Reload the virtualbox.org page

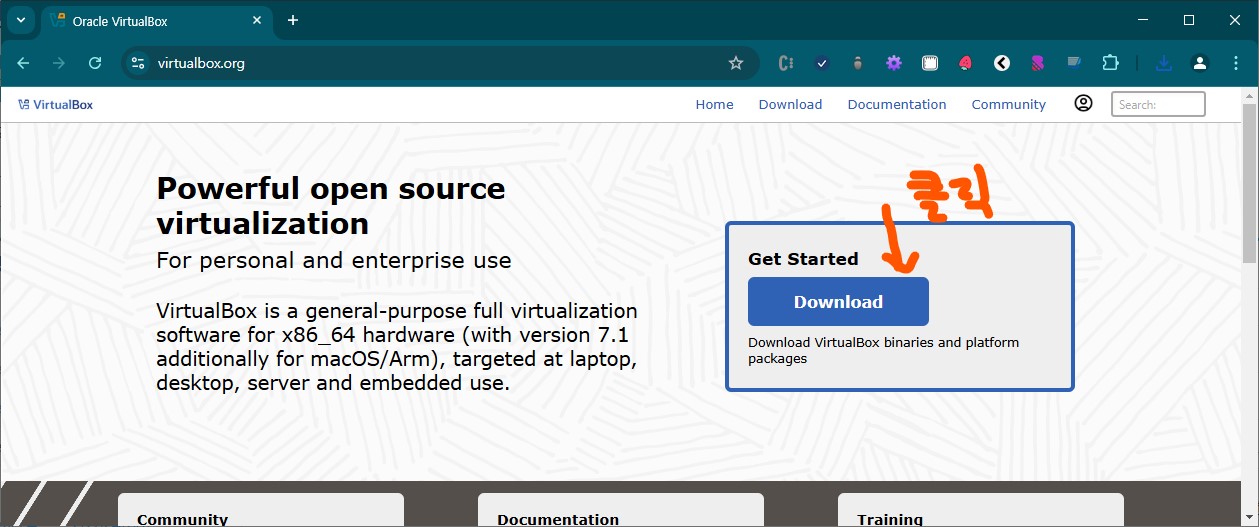pyautogui.click(x=95, y=63)
